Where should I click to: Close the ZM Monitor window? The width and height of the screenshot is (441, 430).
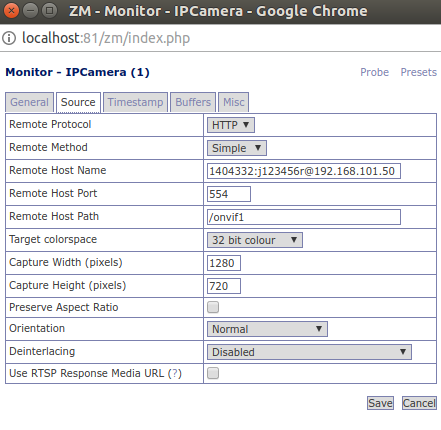coord(11,11)
